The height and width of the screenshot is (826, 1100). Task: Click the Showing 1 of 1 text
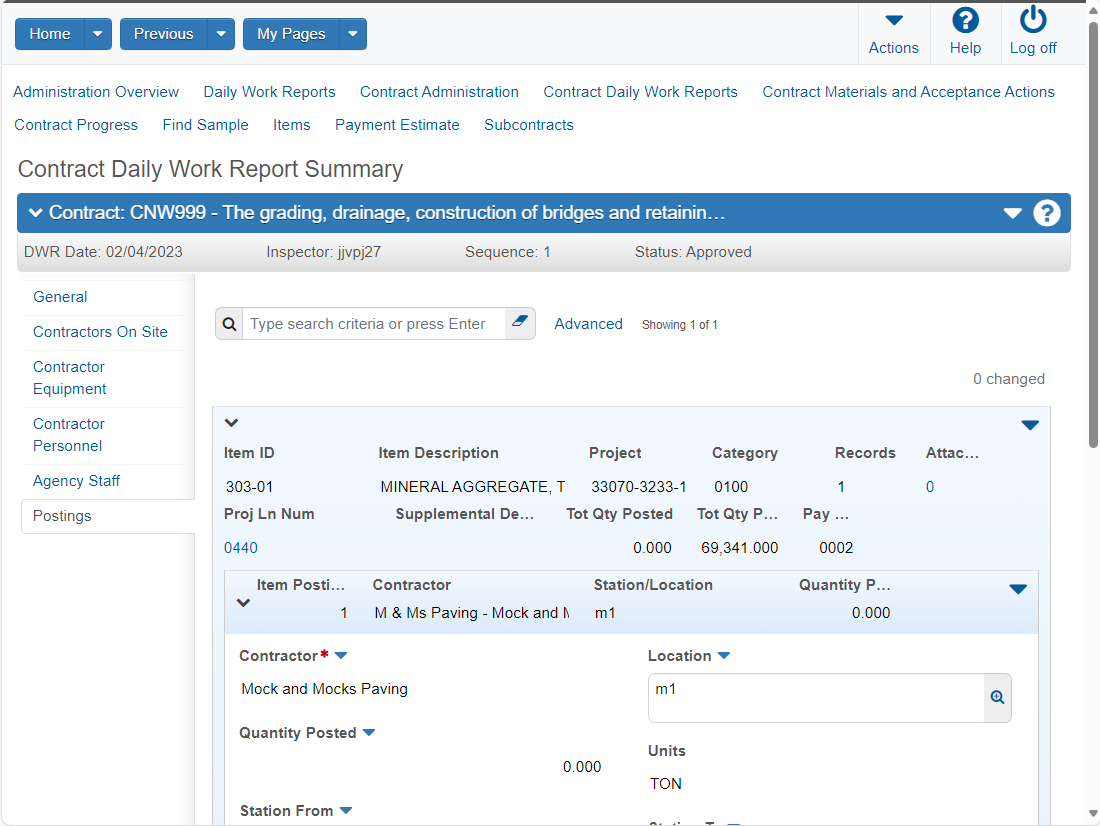(680, 325)
